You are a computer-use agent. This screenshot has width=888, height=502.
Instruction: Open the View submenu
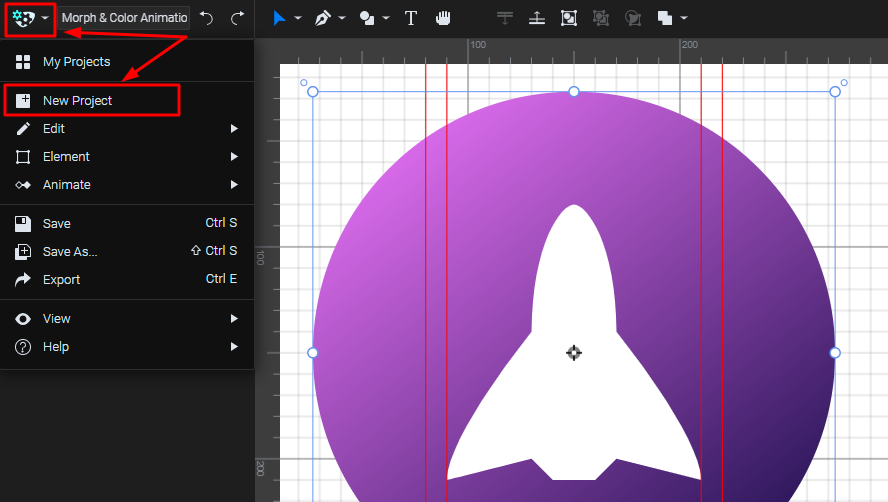(127, 318)
